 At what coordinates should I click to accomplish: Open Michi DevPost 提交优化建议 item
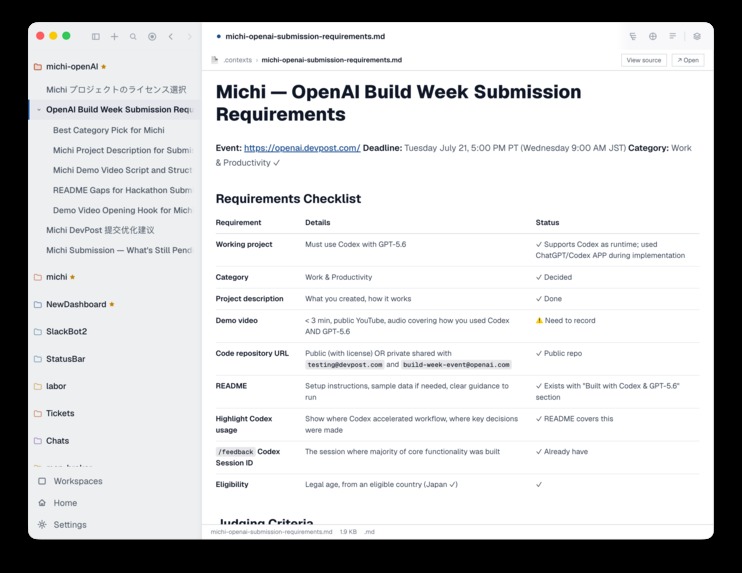(100, 230)
